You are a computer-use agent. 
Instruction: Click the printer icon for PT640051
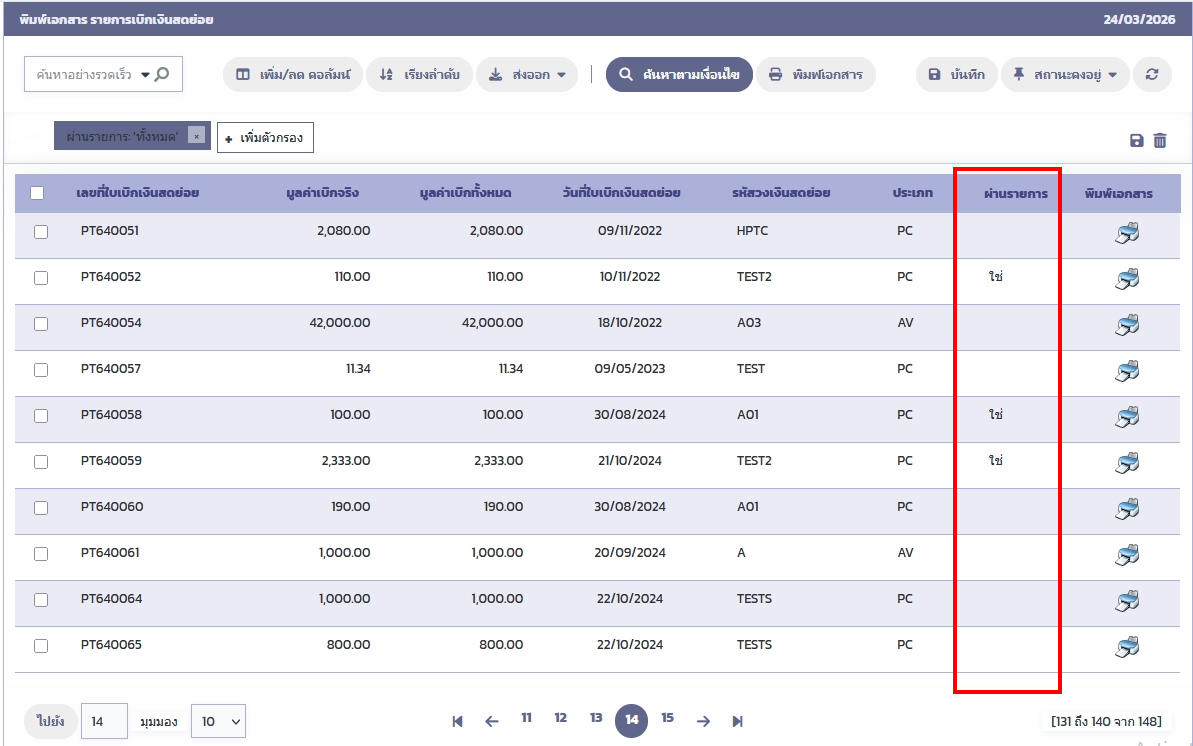(1127, 235)
